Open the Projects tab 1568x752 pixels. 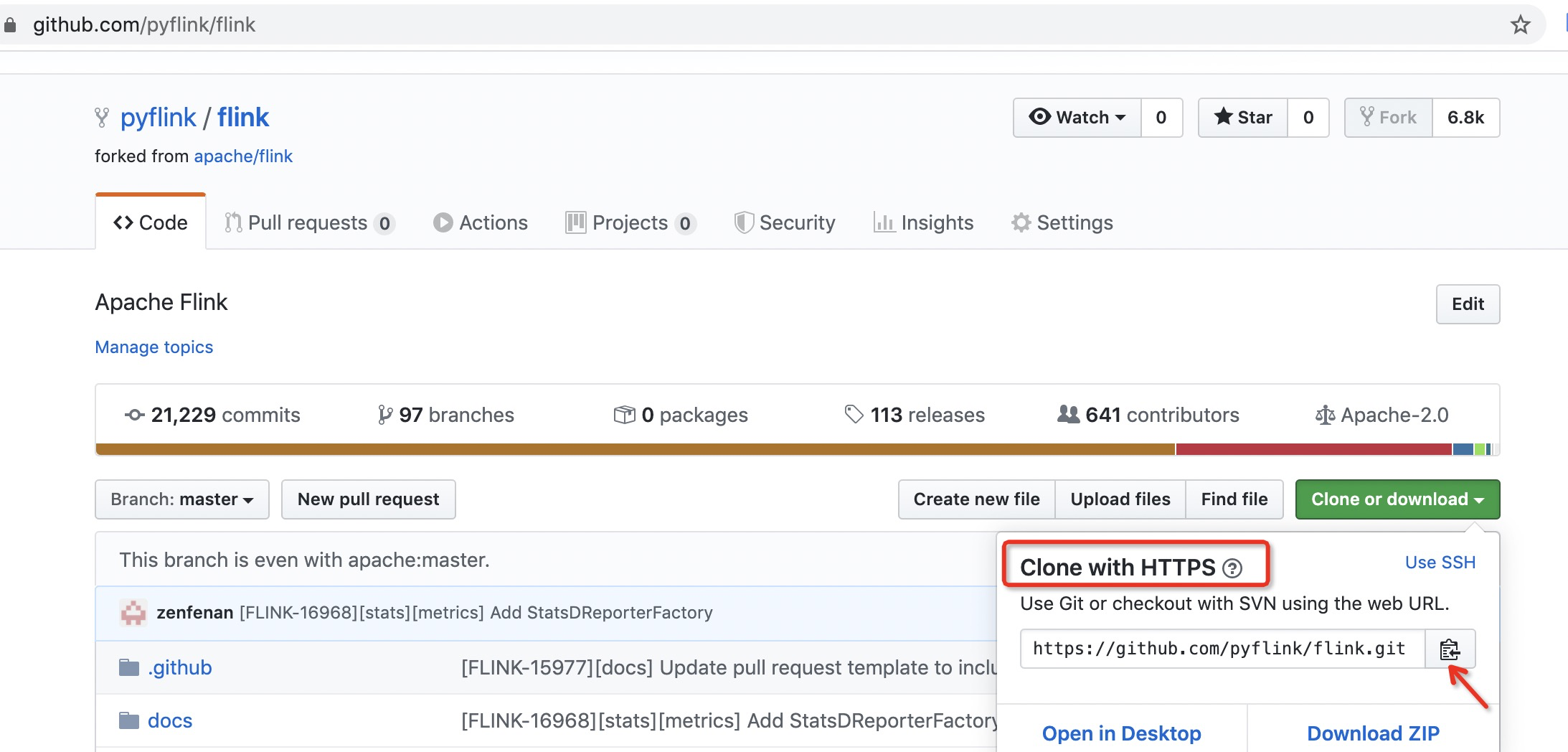[x=630, y=223]
